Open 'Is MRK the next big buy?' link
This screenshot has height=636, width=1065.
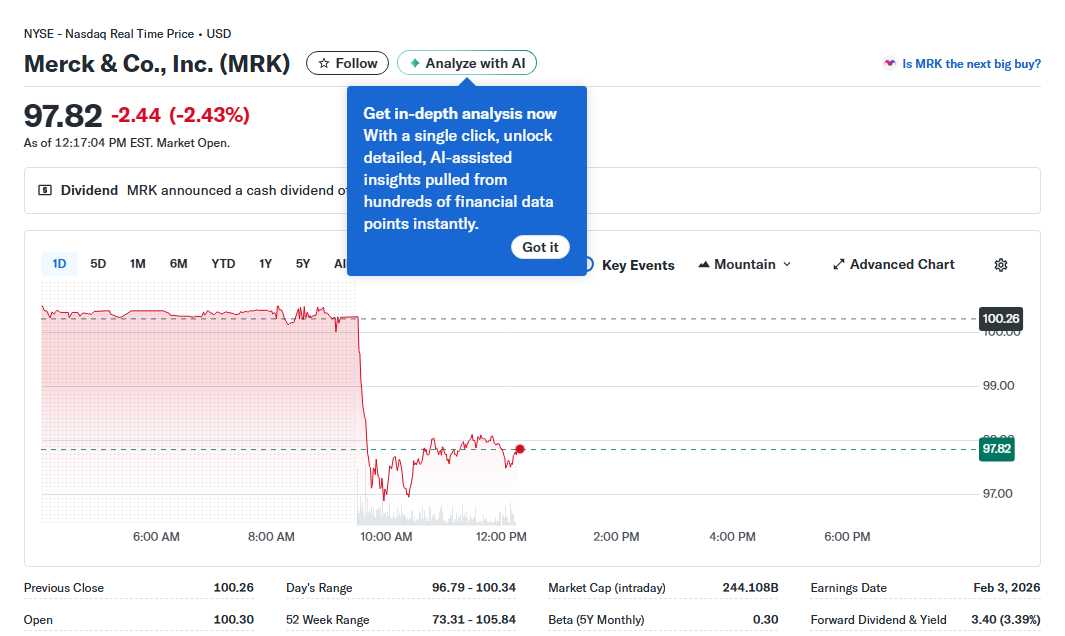tap(971, 64)
